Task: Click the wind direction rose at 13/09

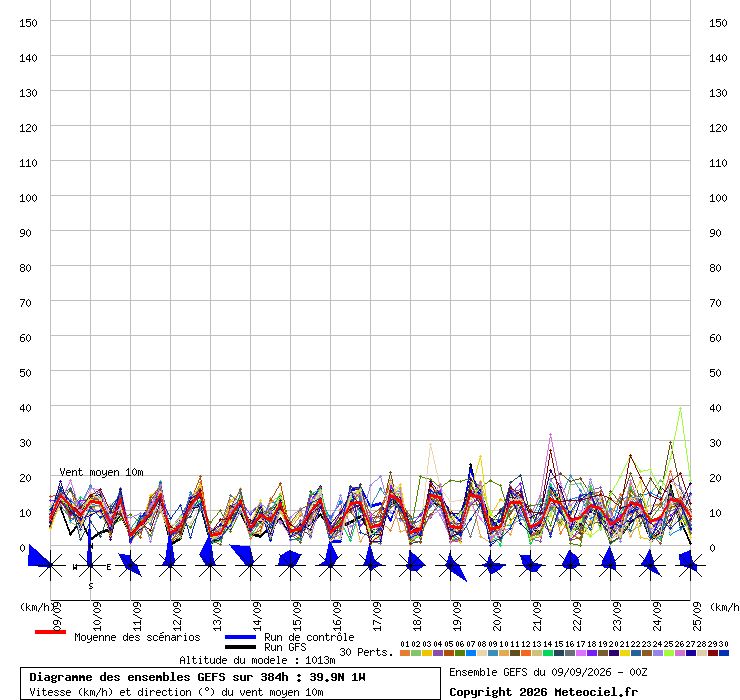Action: 210,565
